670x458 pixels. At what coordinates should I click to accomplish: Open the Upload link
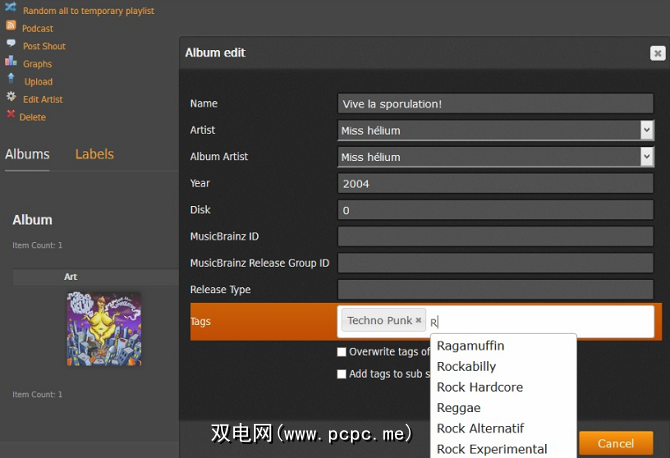[x=38, y=82]
